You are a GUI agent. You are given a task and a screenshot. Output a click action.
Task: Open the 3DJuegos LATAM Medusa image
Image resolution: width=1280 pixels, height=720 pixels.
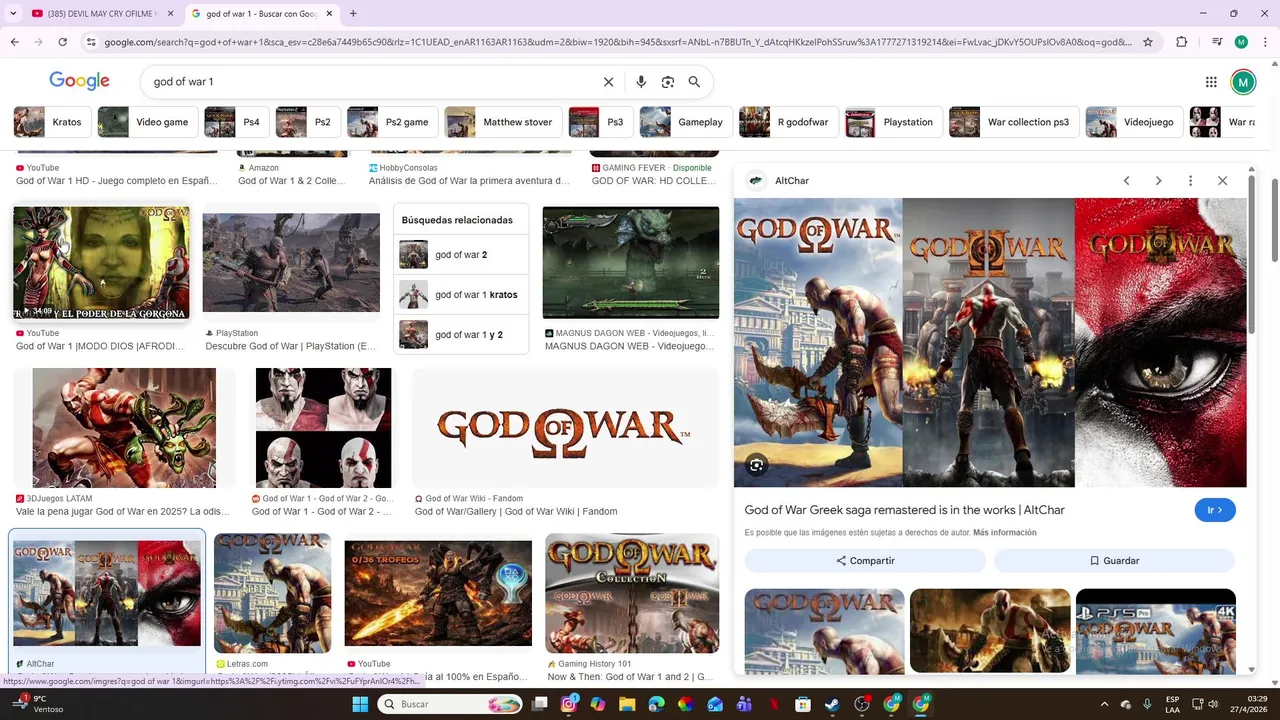coord(124,428)
